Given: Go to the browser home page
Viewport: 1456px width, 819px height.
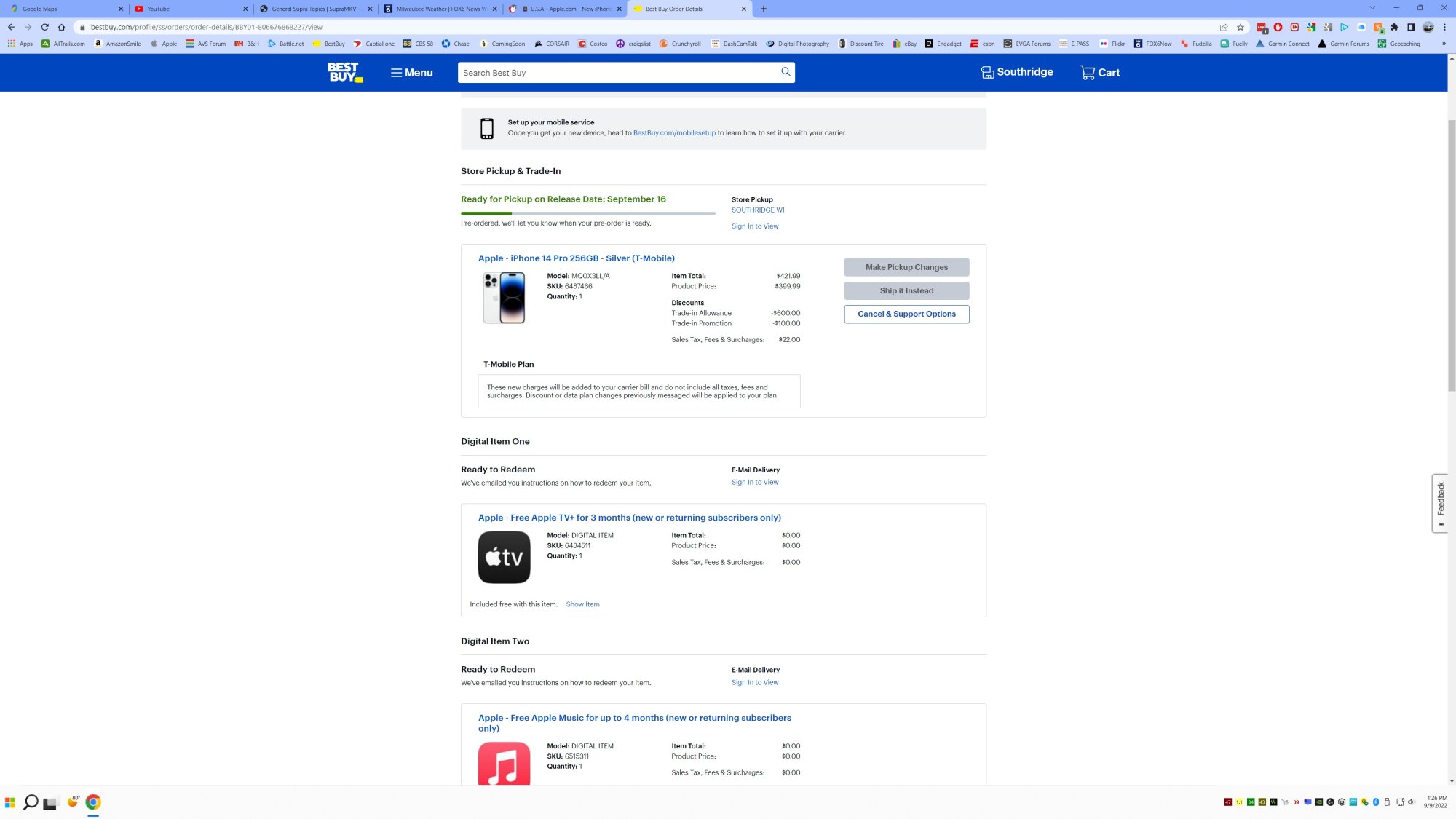Looking at the screenshot, I should pos(61,27).
